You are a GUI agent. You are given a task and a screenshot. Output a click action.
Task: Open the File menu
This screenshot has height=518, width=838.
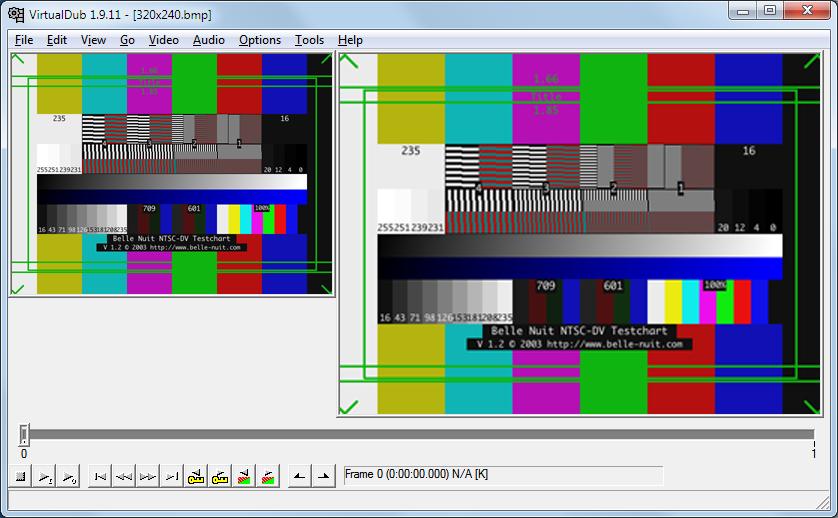pyautogui.click(x=24, y=40)
